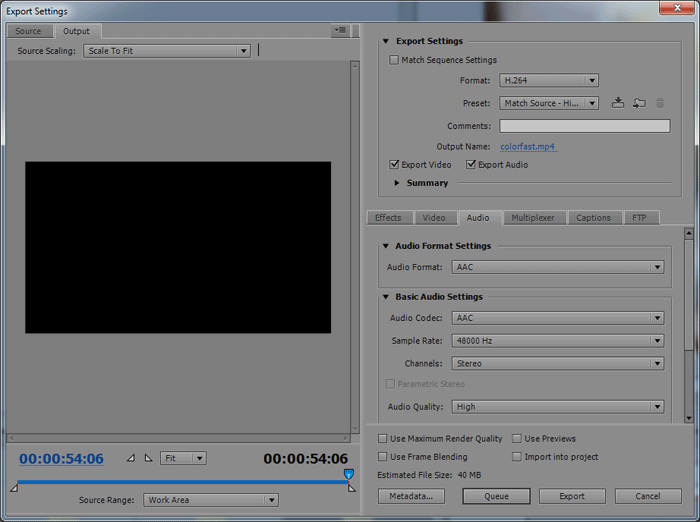Open the Audio Codec dropdown
700x522 pixels.
(x=558, y=318)
